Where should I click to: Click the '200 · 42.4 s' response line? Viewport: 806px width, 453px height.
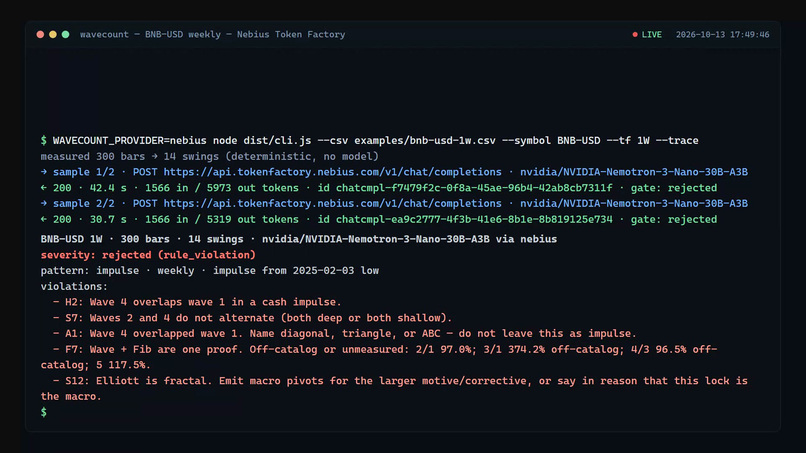pos(379,188)
